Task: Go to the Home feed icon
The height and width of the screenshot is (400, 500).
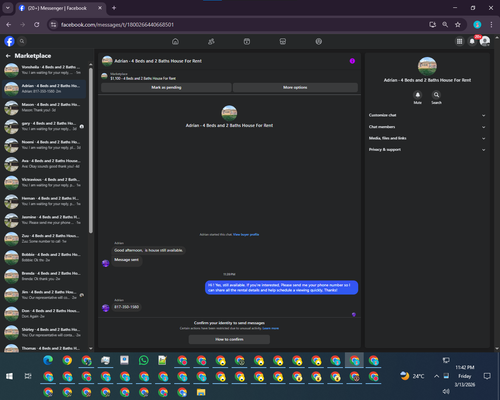Action: coord(175,41)
